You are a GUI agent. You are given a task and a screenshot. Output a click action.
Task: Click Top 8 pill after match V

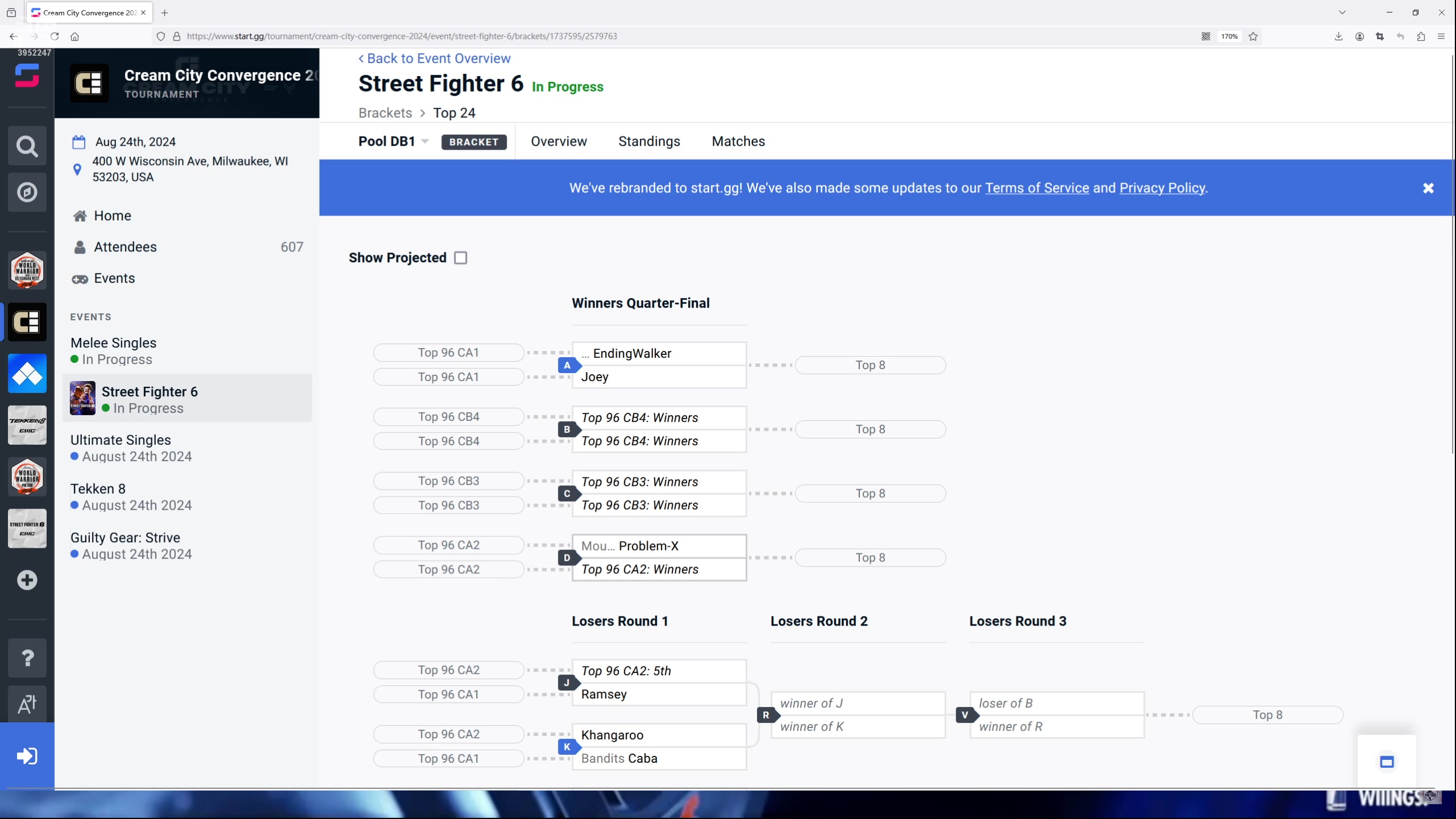click(x=1267, y=715)
